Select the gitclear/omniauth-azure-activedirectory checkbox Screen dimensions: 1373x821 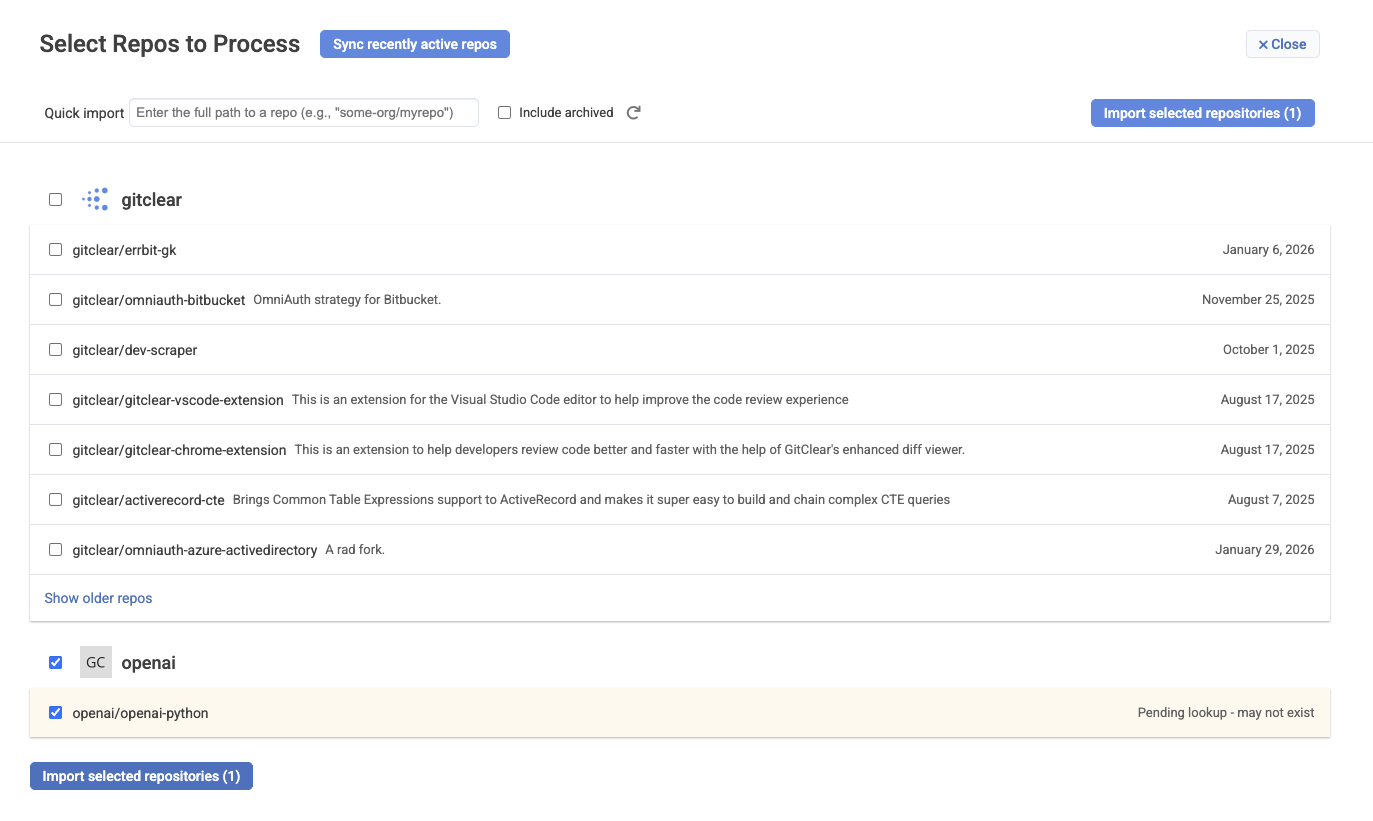(x=56, y=550)
